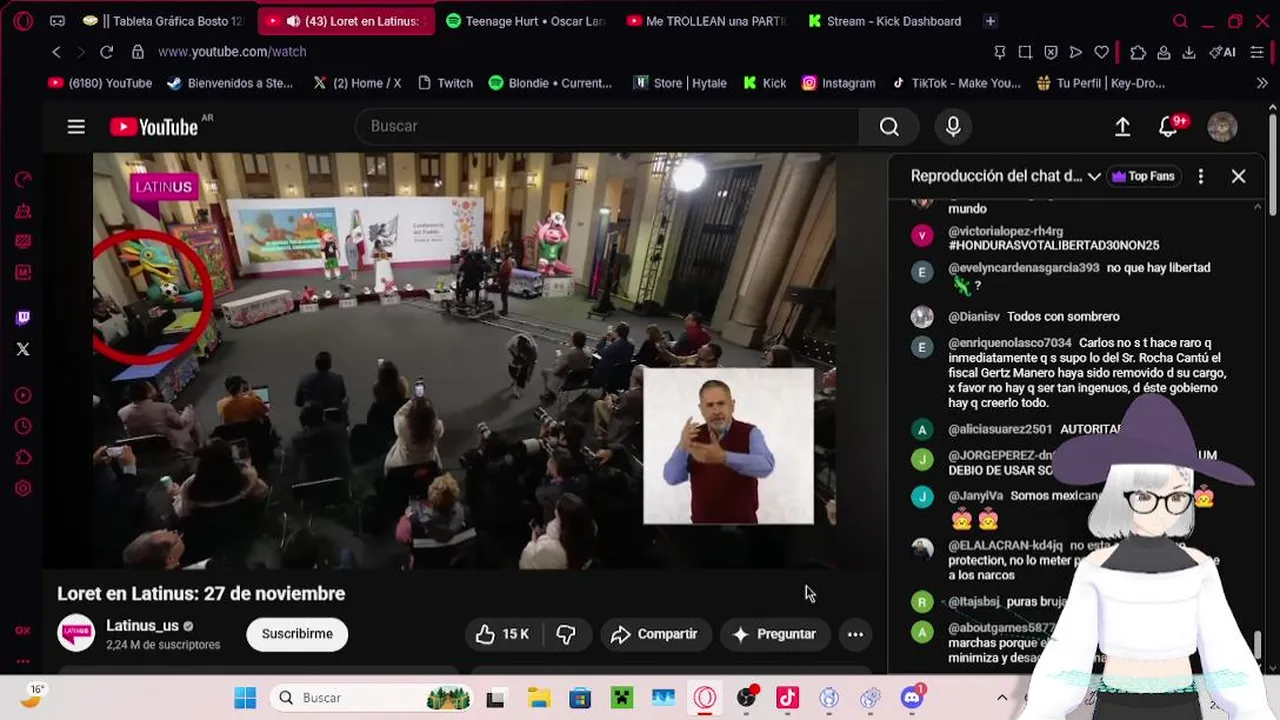Screen dimensions: 1280x720
Task: Open X in the Opera sidebar
Action: pos(23,349)
